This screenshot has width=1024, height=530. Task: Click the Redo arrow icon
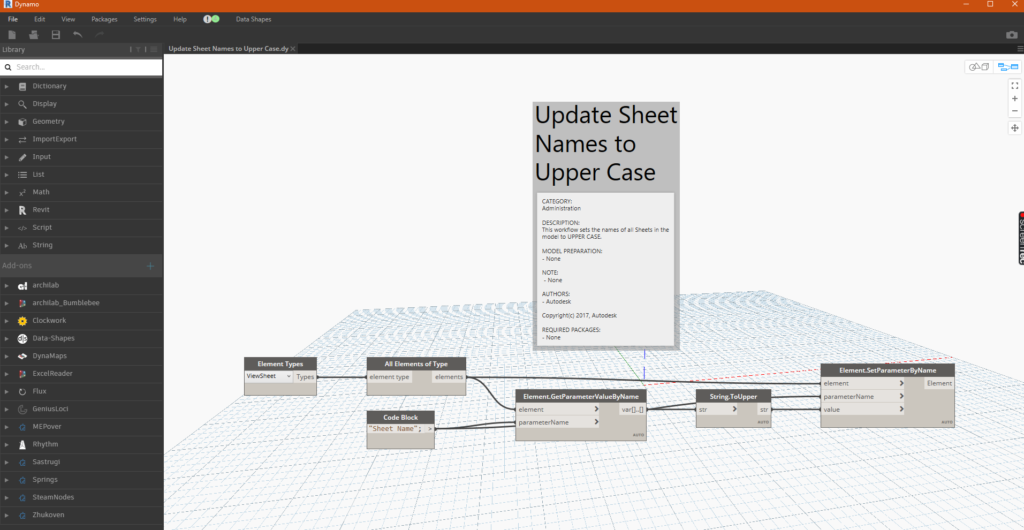pos(99,35)
